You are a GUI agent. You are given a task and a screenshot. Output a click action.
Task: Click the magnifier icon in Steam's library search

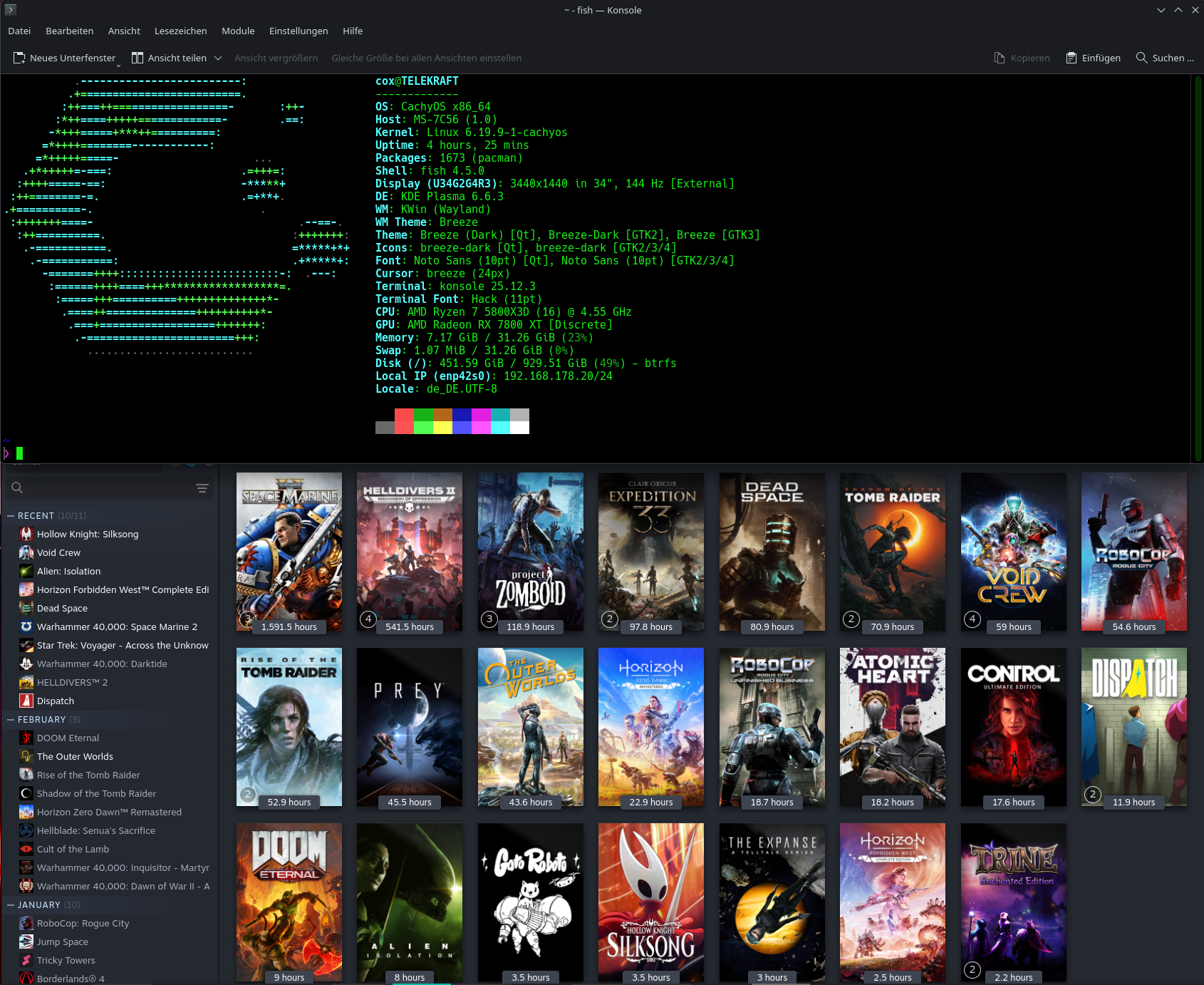pyautogui.click(x=17, y=488)
